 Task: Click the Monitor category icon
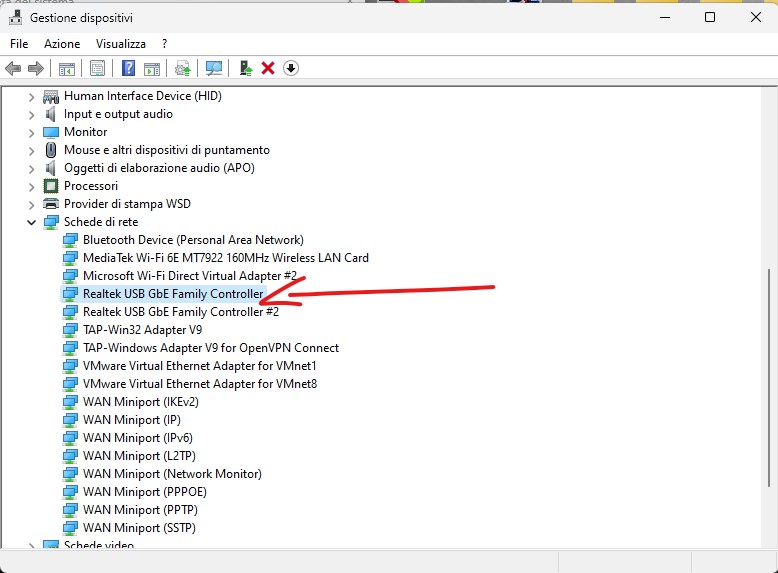pos(51,132)
